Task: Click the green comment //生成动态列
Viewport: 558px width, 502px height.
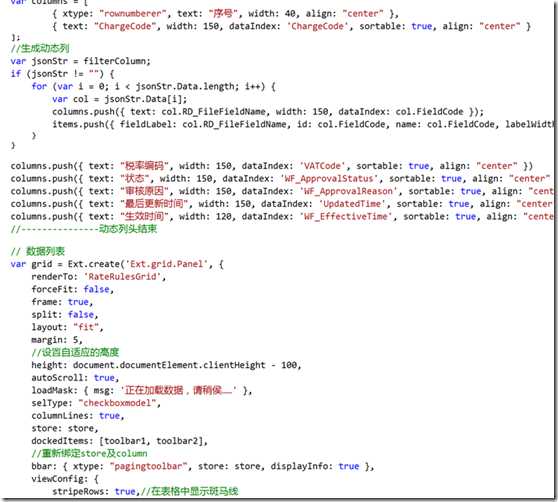Action: pyautogui.click(x=40, y=48)
